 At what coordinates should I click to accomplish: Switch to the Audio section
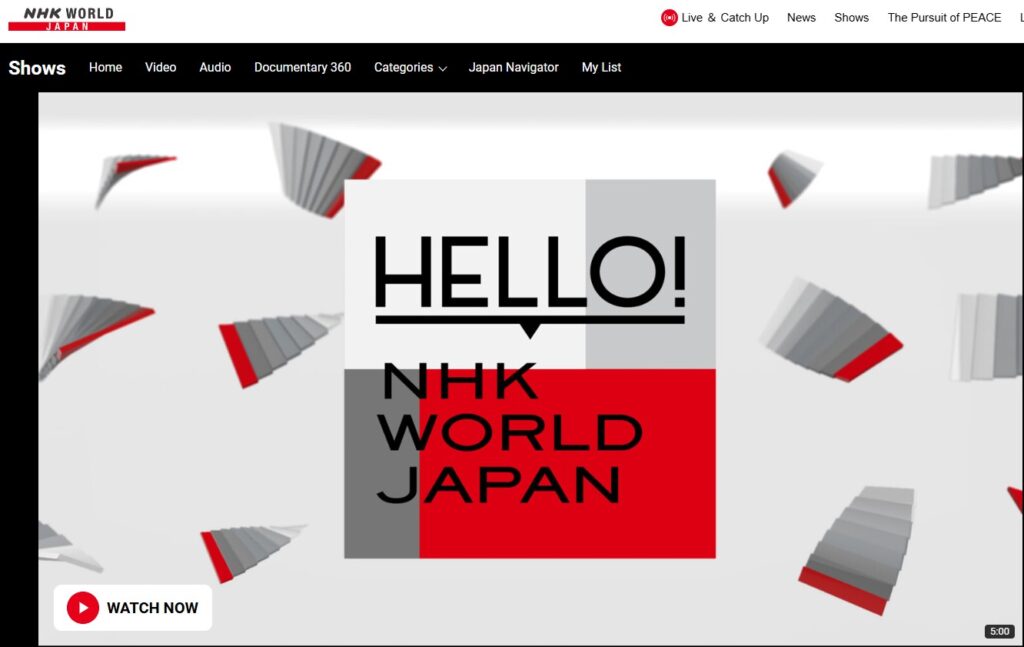coord(215,68)
